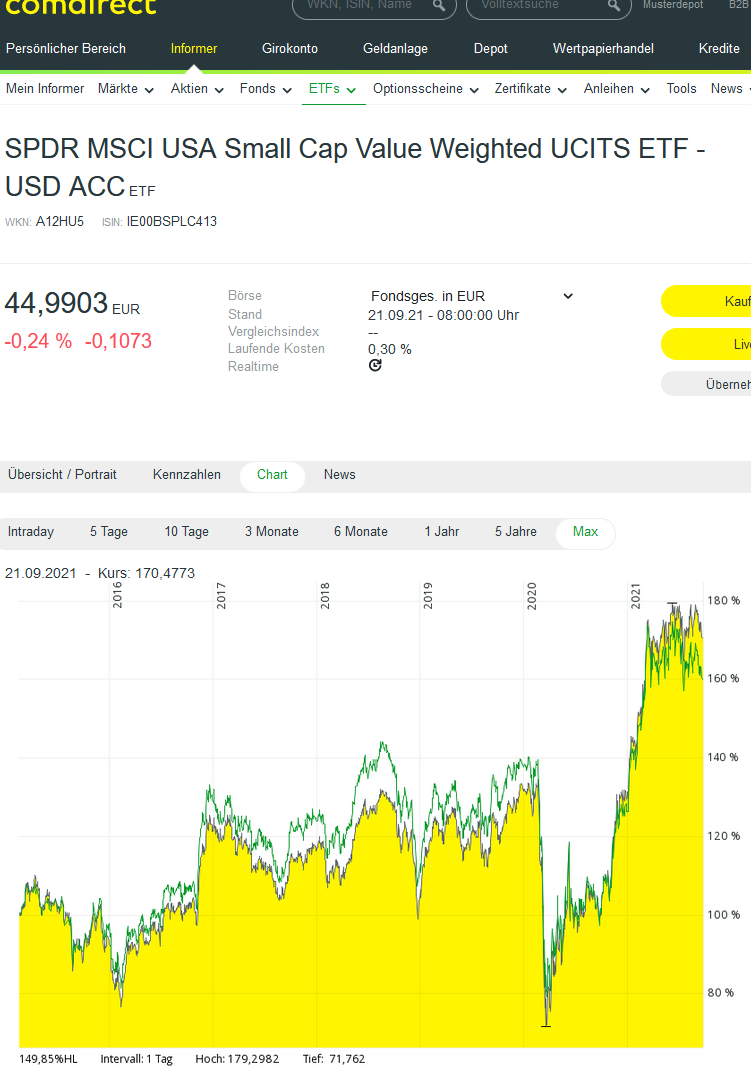Switch chart to 3 Monate range
This screenshot has width=751, height=1066.
272,532
